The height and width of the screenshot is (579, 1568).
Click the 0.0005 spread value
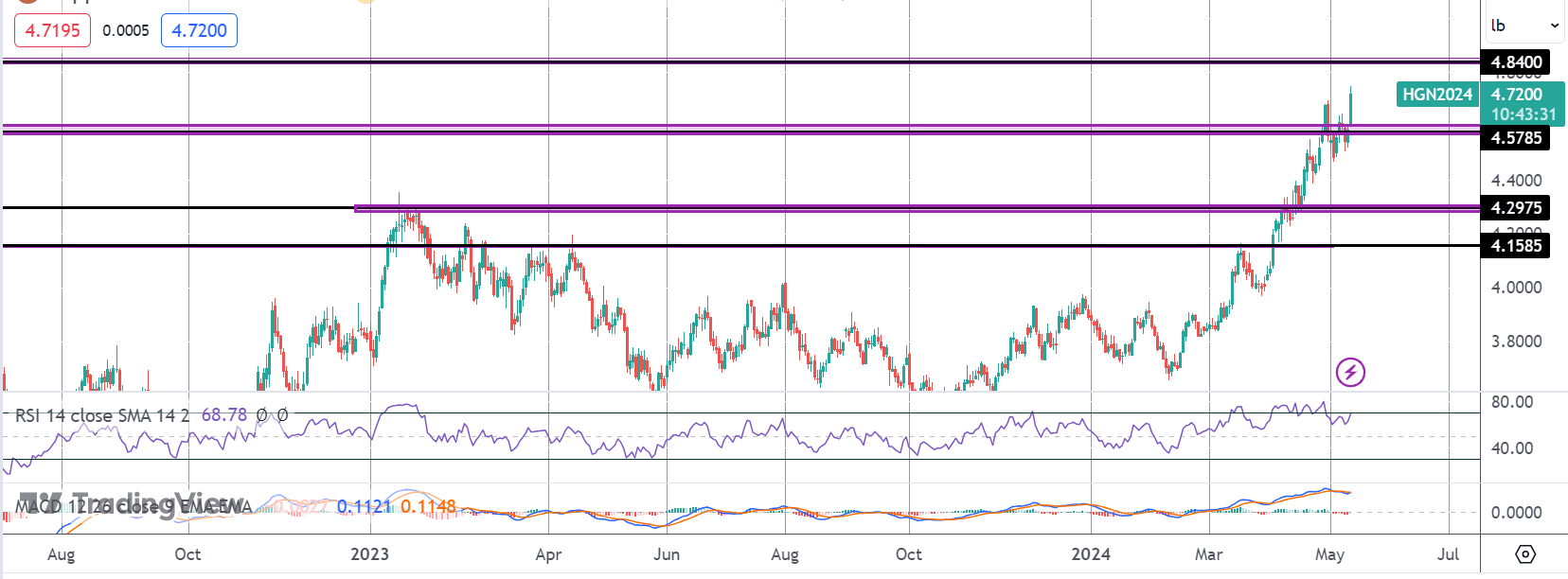click(126, 30)
